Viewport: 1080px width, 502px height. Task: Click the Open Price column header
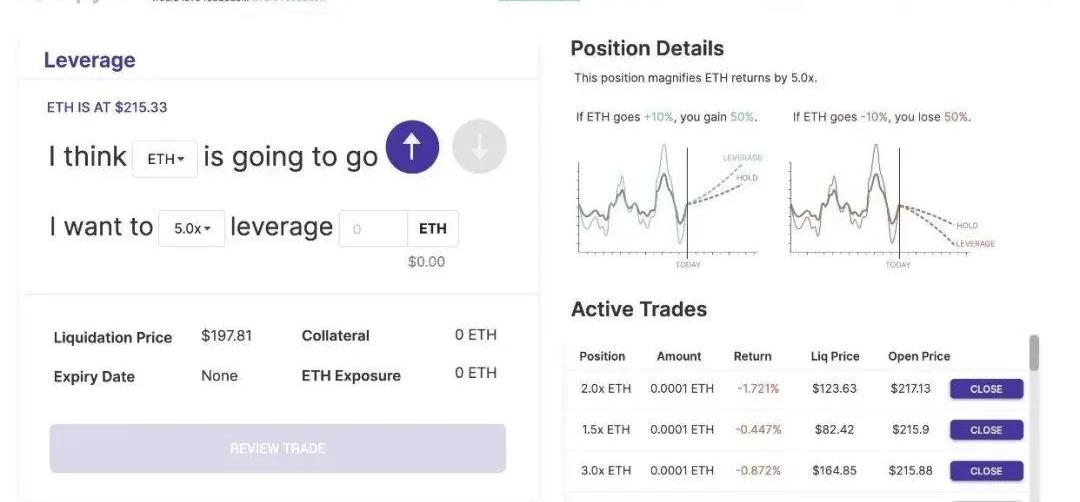[x=919, y=356]
